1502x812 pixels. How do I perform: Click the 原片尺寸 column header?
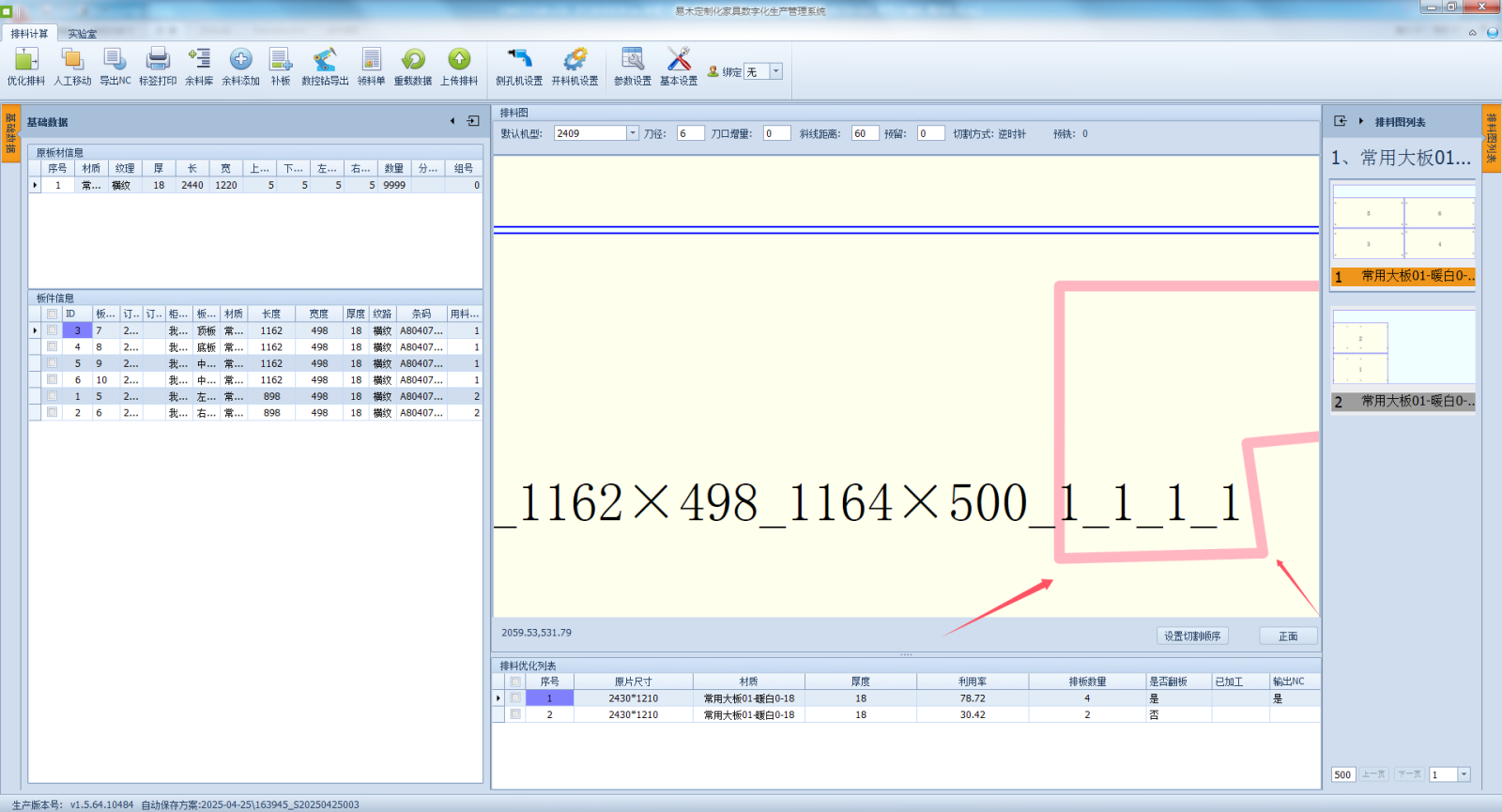634,682
